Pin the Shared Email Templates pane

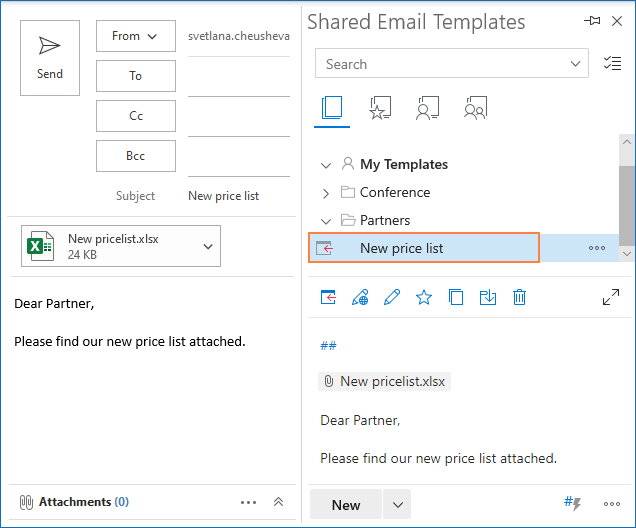tap(592, 21)
